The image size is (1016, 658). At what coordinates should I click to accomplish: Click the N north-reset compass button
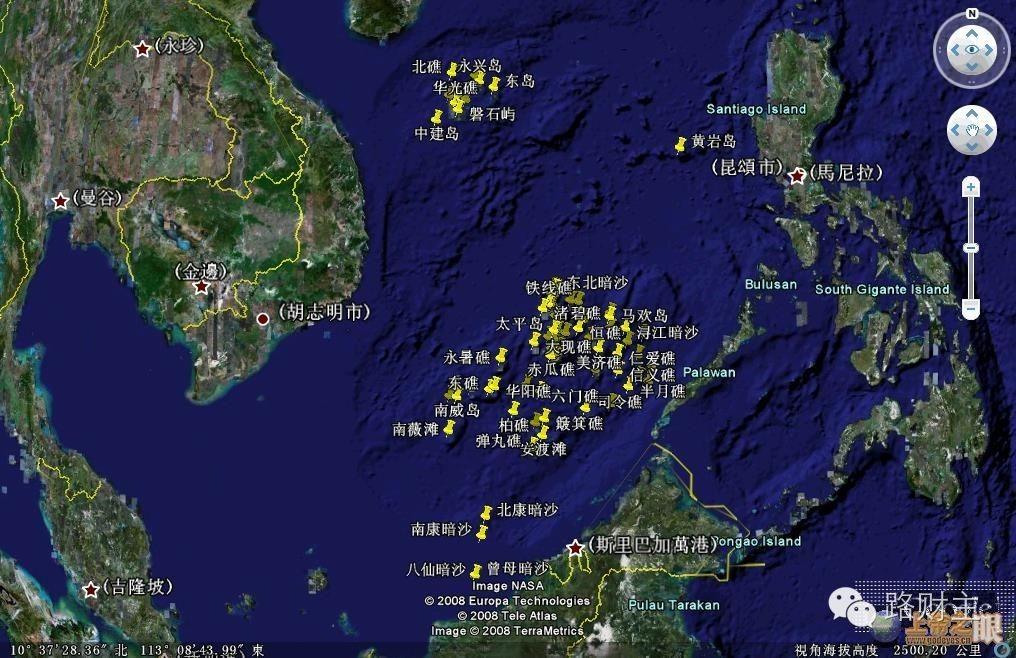tap(971, 14)
